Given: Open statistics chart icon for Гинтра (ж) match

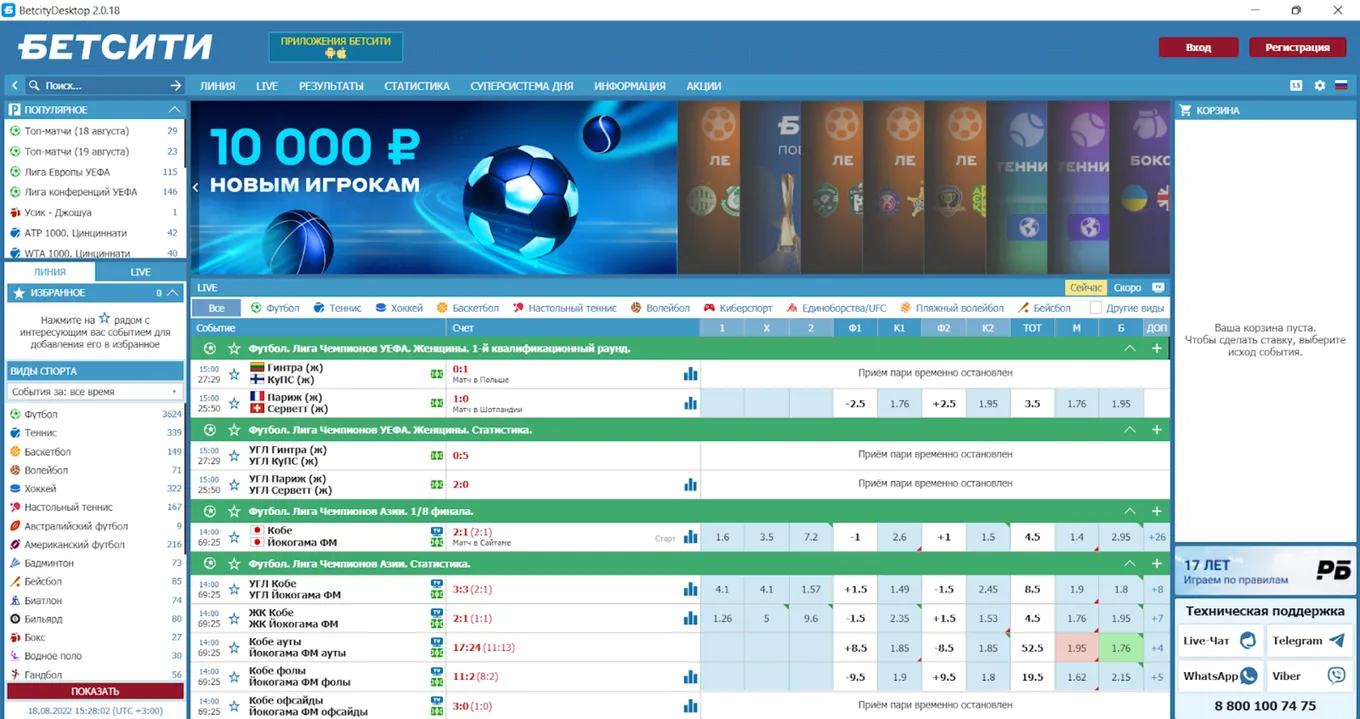Looking at the screenshot, I should [690, 374].
